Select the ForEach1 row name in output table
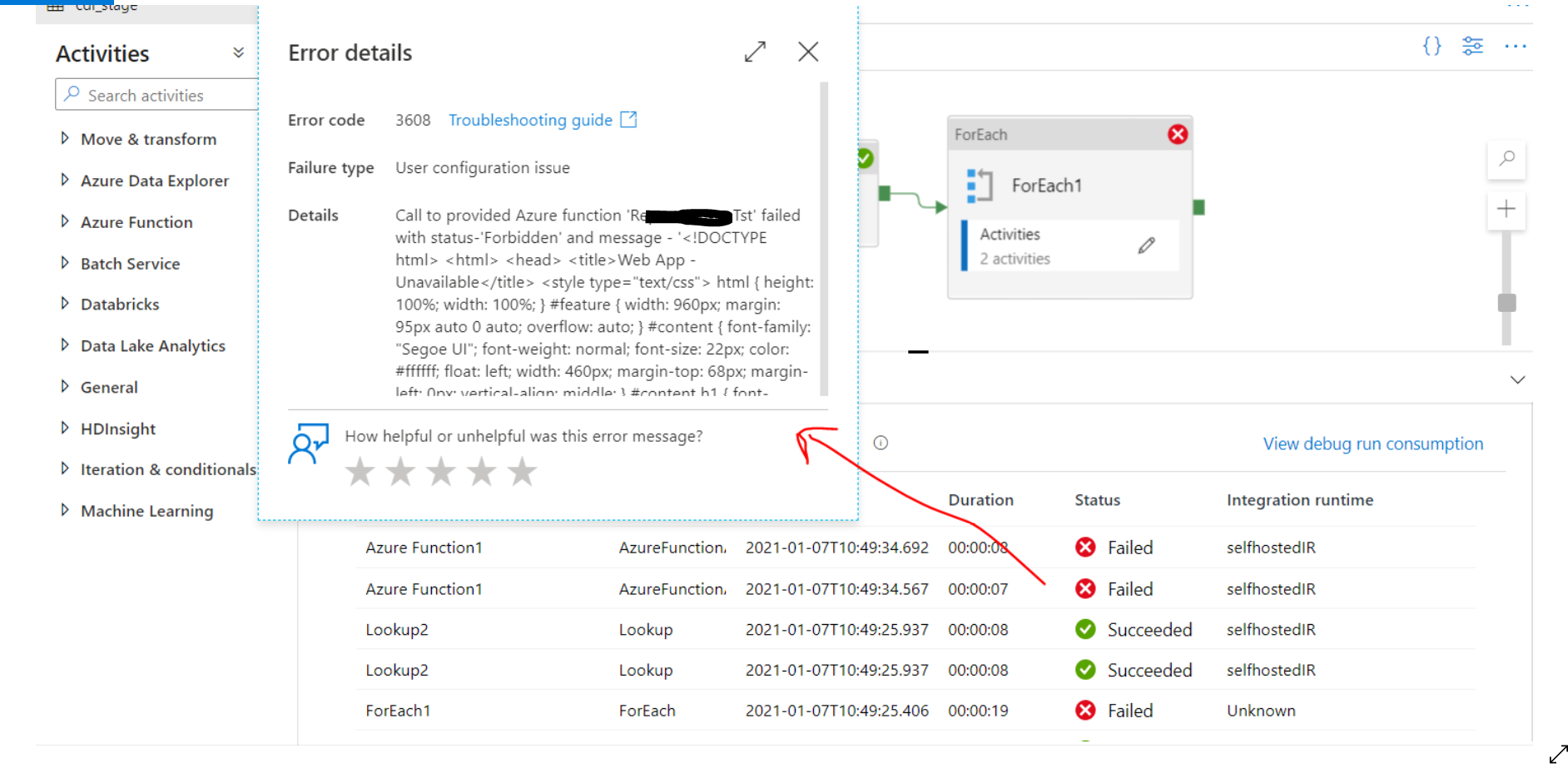Screen dimensions: 1568x768 click(x=398, y=711)
